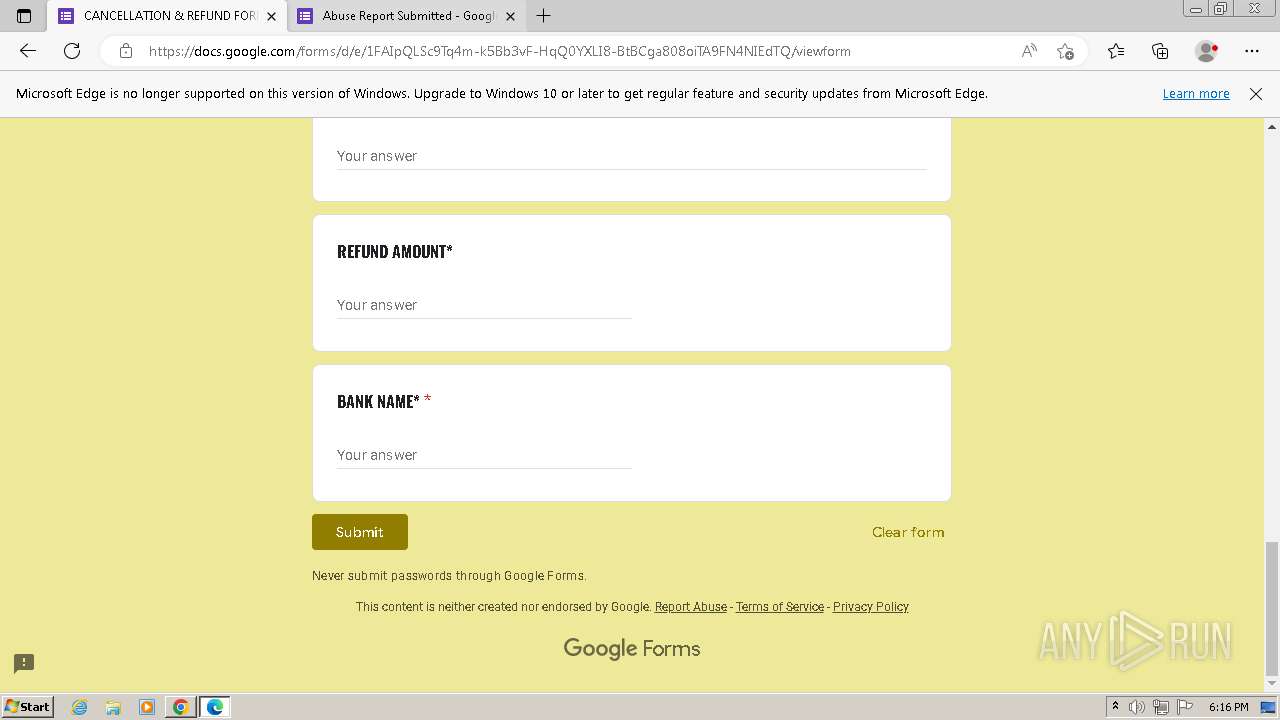This screenshot has height=720, width=1280.
Task: Add this page to favorites
Action: (1065, 51)
